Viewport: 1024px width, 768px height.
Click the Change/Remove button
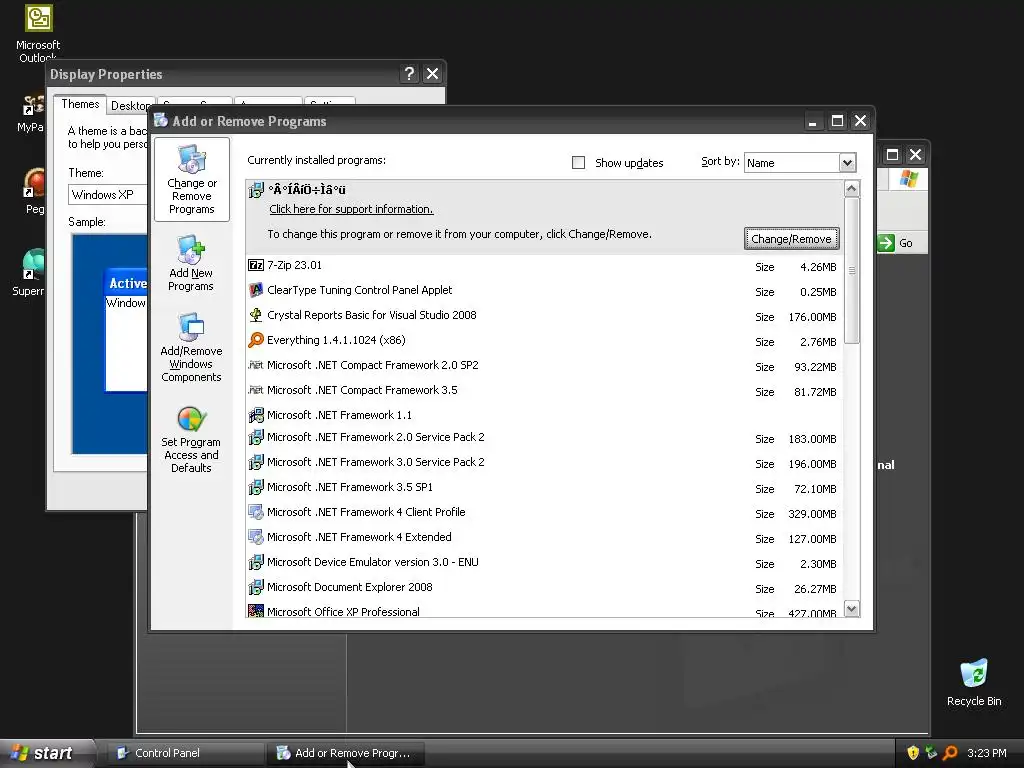coord(791,239)
